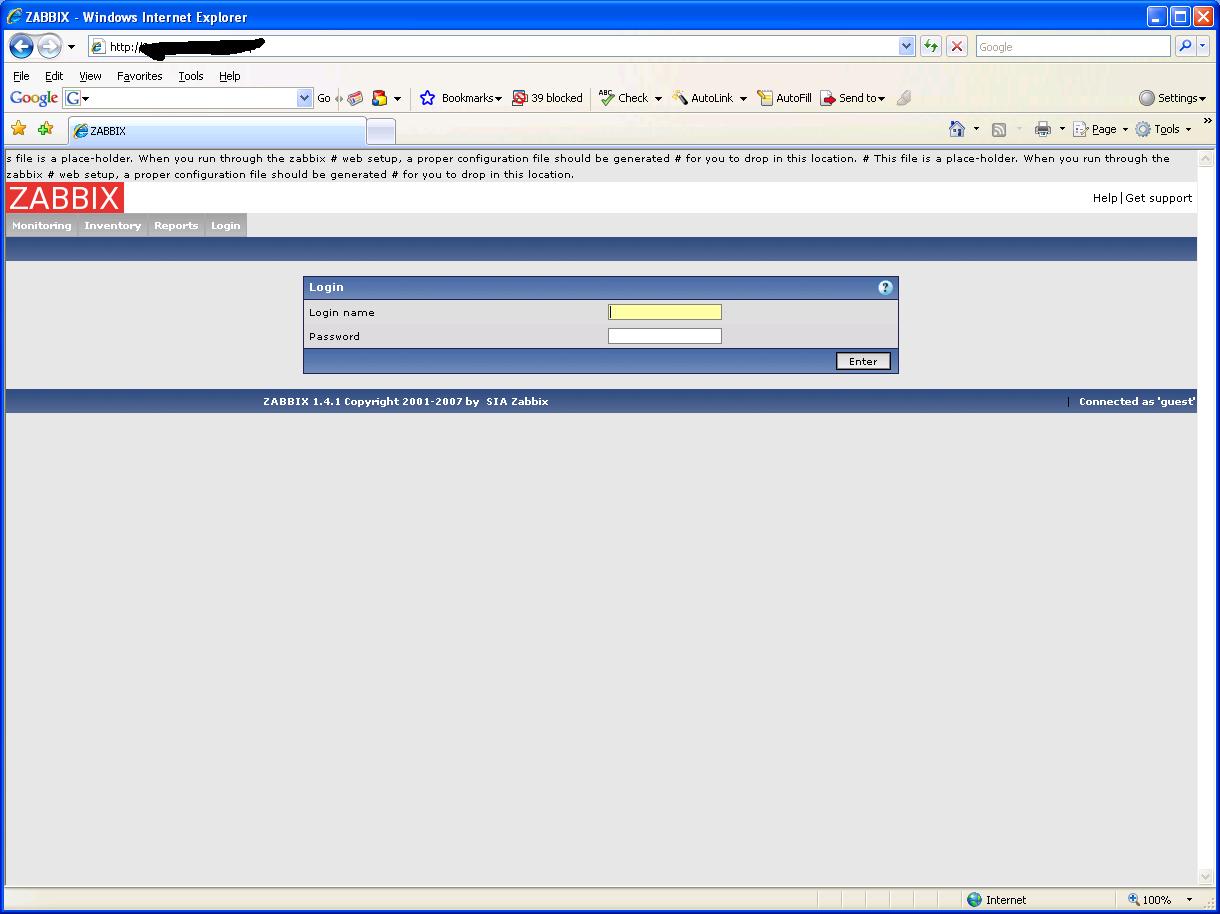
Task: Click the Print icon
Action: click(1043, 129)
